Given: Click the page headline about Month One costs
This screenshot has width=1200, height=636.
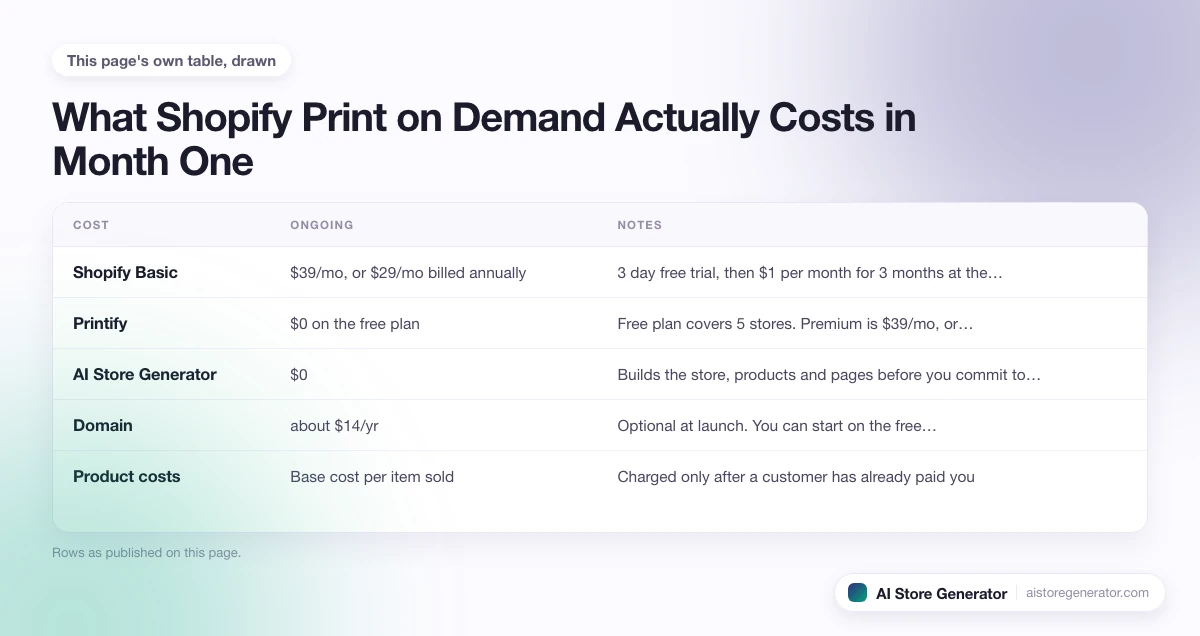Looking at the screenshot, I should point(484,139).
